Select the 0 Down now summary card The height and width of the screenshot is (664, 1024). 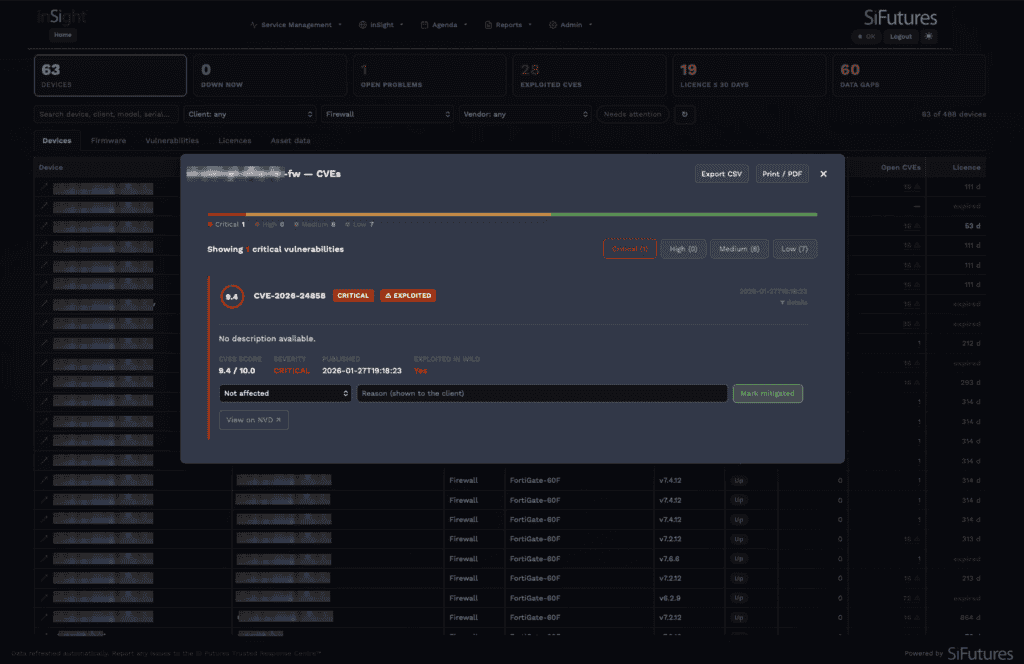tap(270, 75)
